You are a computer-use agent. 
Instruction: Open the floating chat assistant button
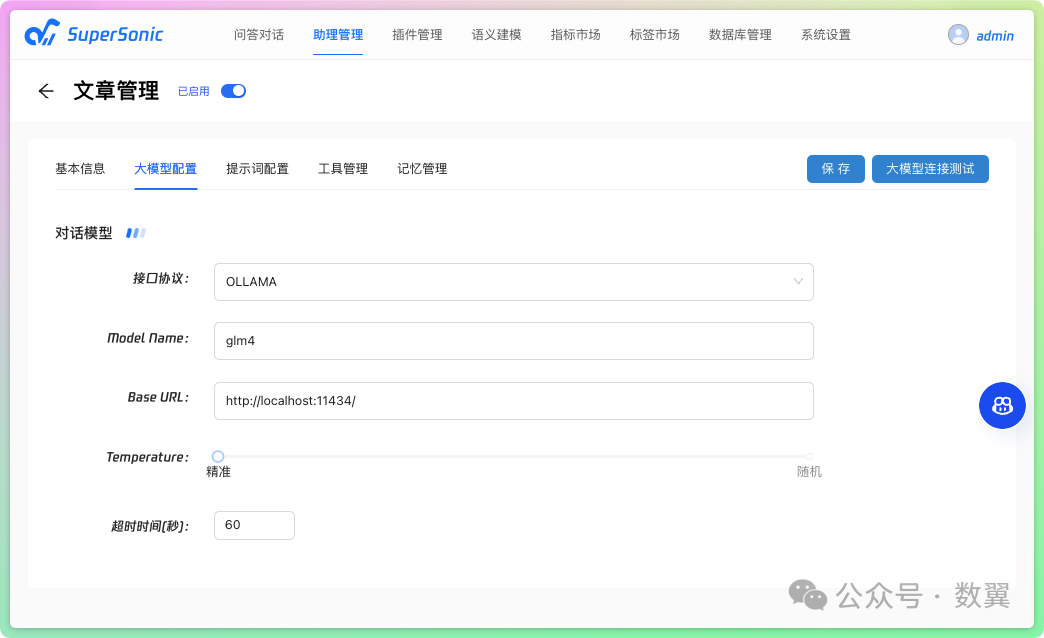pos(1002,405)
